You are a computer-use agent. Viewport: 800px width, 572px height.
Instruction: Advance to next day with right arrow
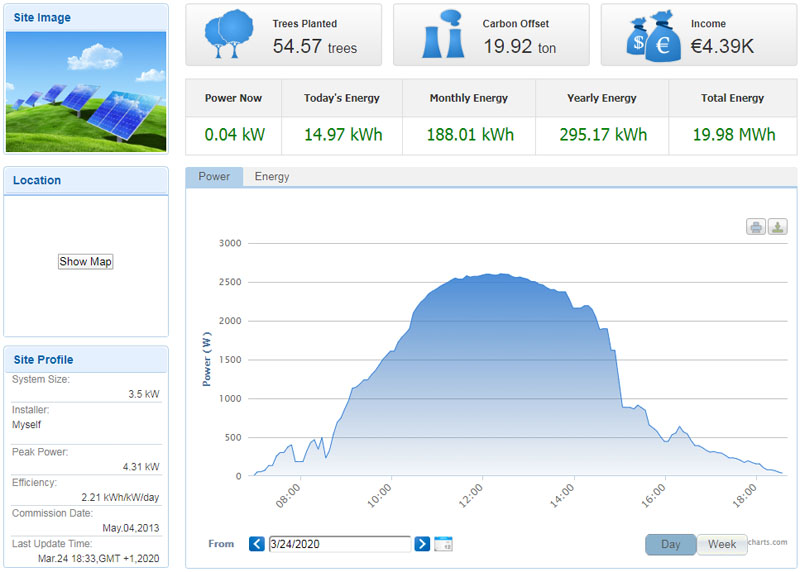click(x=422, y=544)
